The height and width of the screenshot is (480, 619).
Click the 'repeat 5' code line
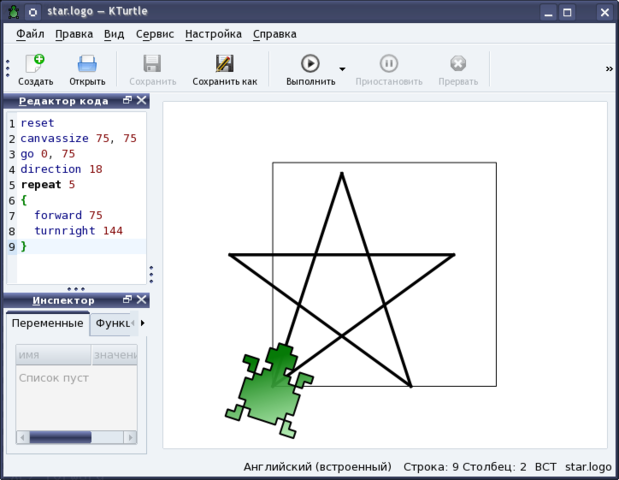[x=47, y=185]
